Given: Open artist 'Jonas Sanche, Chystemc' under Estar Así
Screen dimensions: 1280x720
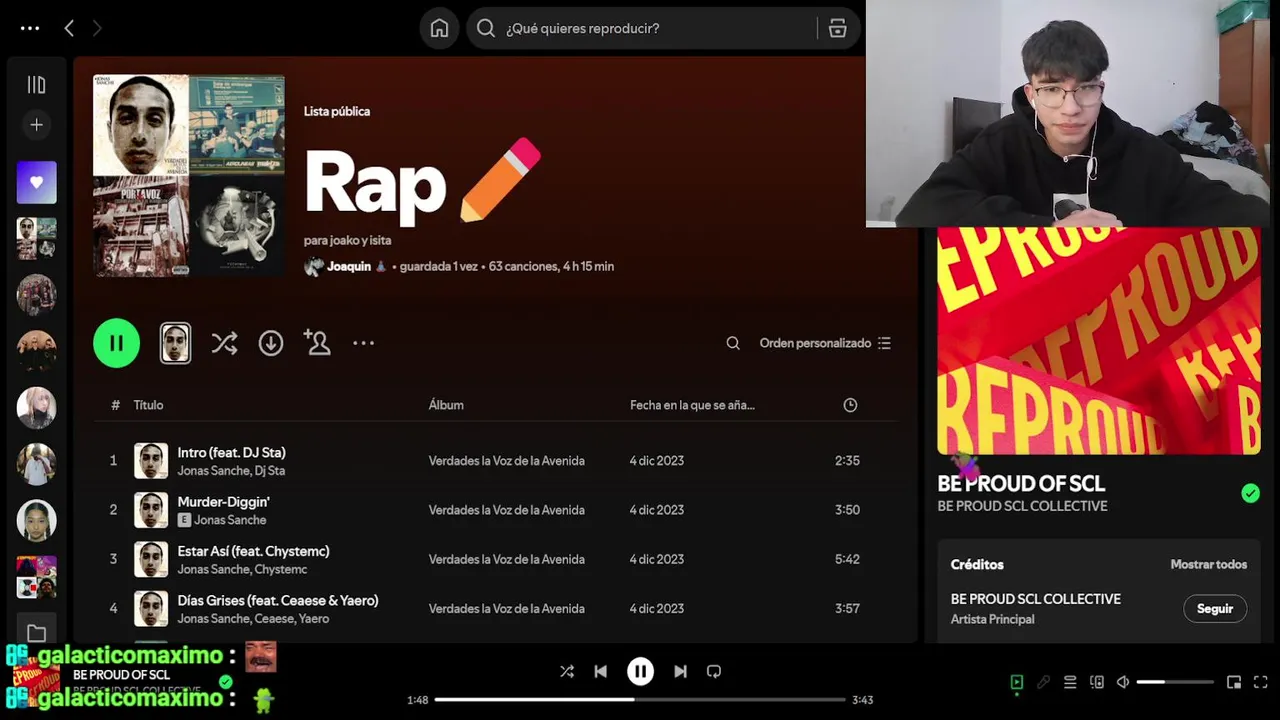Looking at the screenshot, I should [x=242, y=569].
